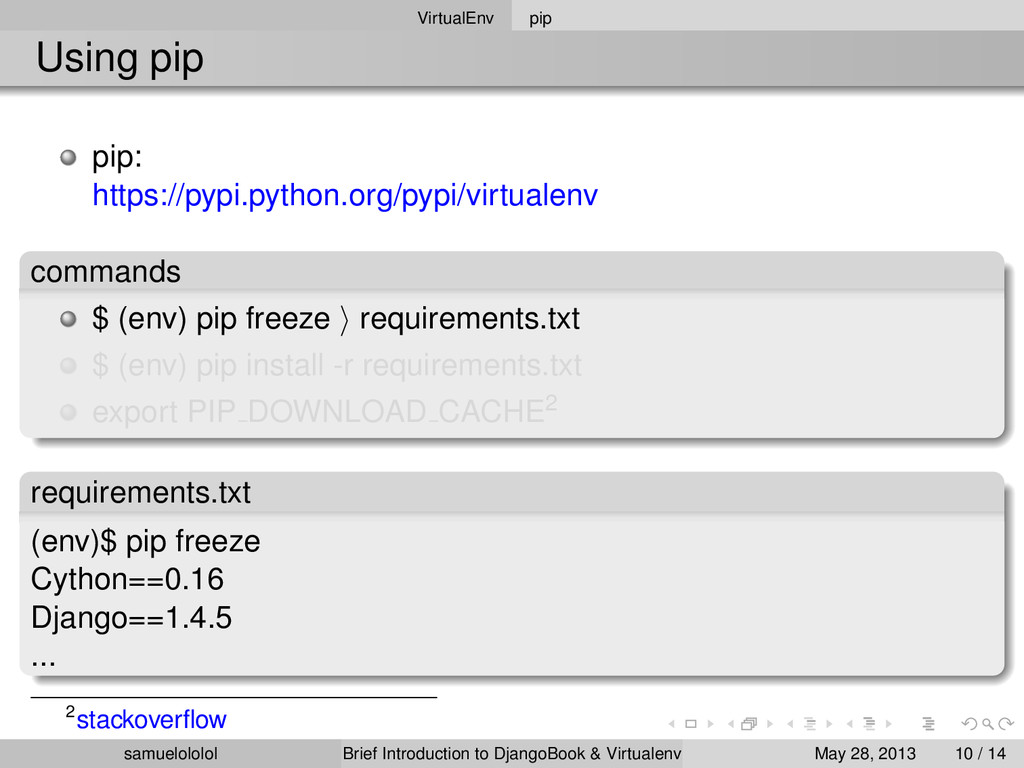Select the pip section tab

click(540, 18)
